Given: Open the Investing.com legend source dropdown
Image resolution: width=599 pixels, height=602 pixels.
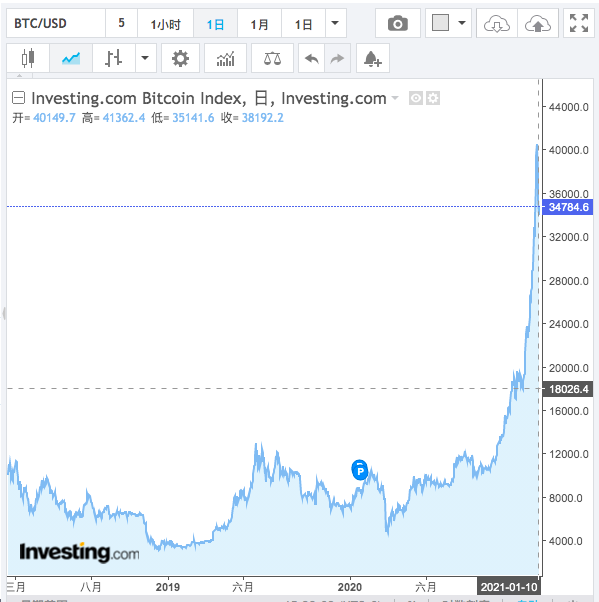Looking at the screenshot, I should click(x=395, y=98).
